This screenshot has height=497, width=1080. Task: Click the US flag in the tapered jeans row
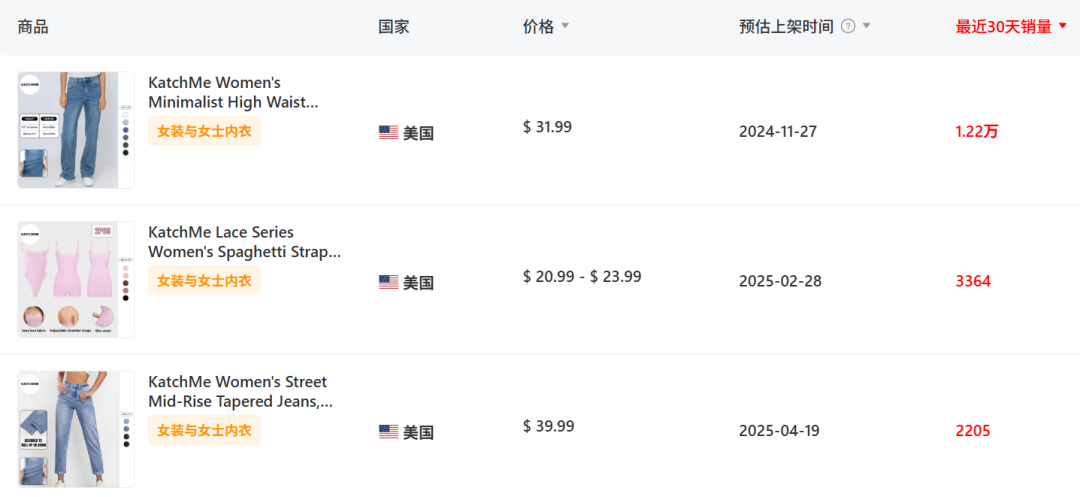pos(389,432)
